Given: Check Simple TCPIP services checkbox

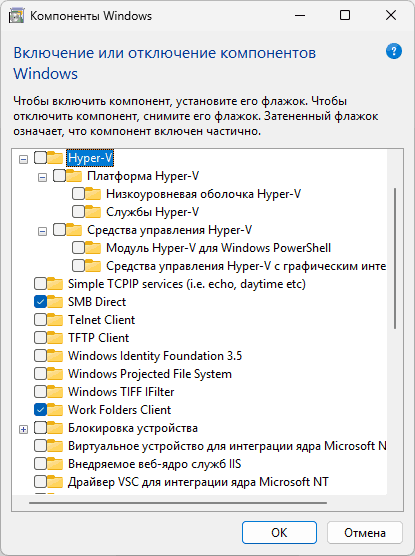Looking at the screenshot, I should (x=40, y=284).
